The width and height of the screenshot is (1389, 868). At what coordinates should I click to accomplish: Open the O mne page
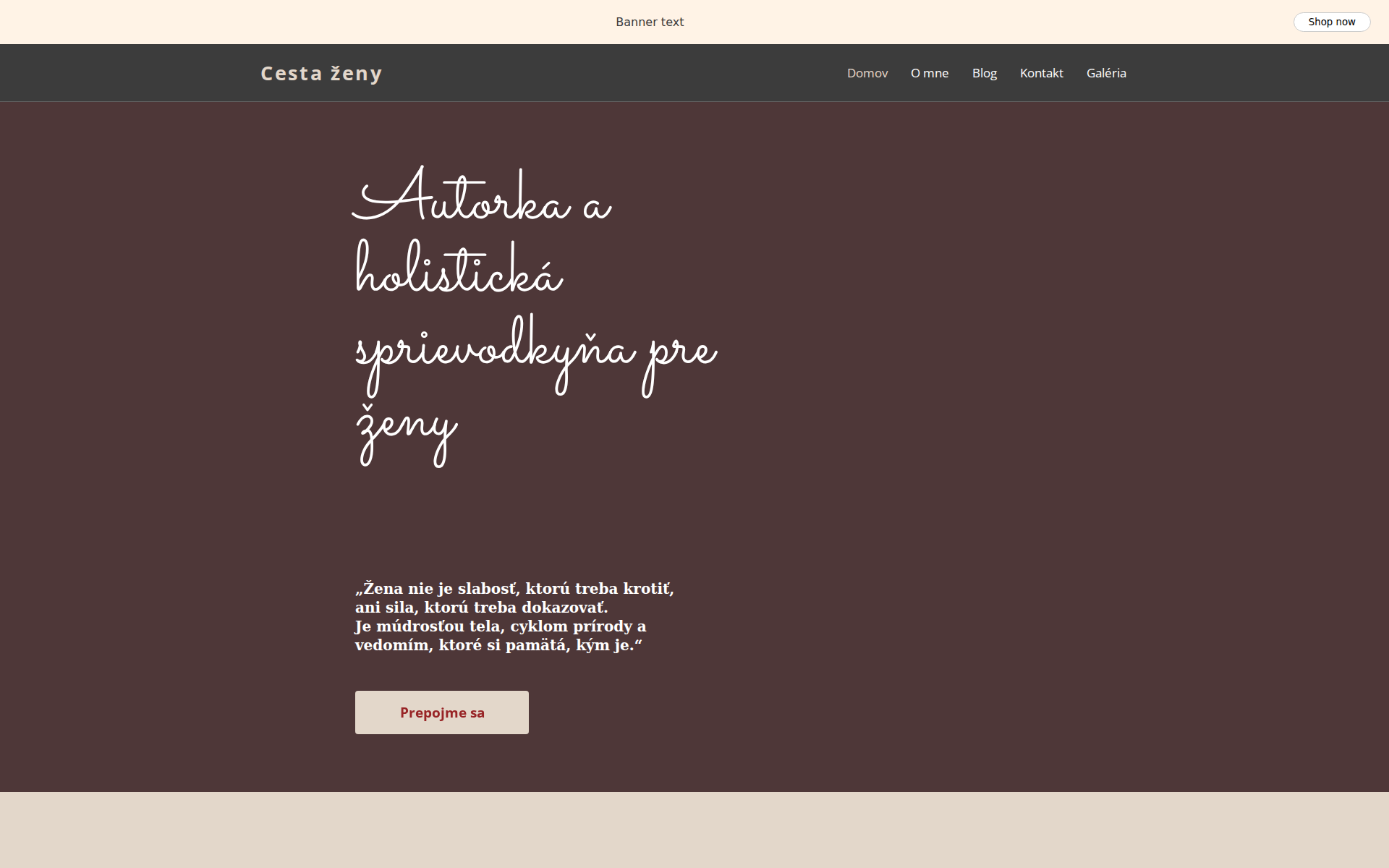tap(929, 73)
